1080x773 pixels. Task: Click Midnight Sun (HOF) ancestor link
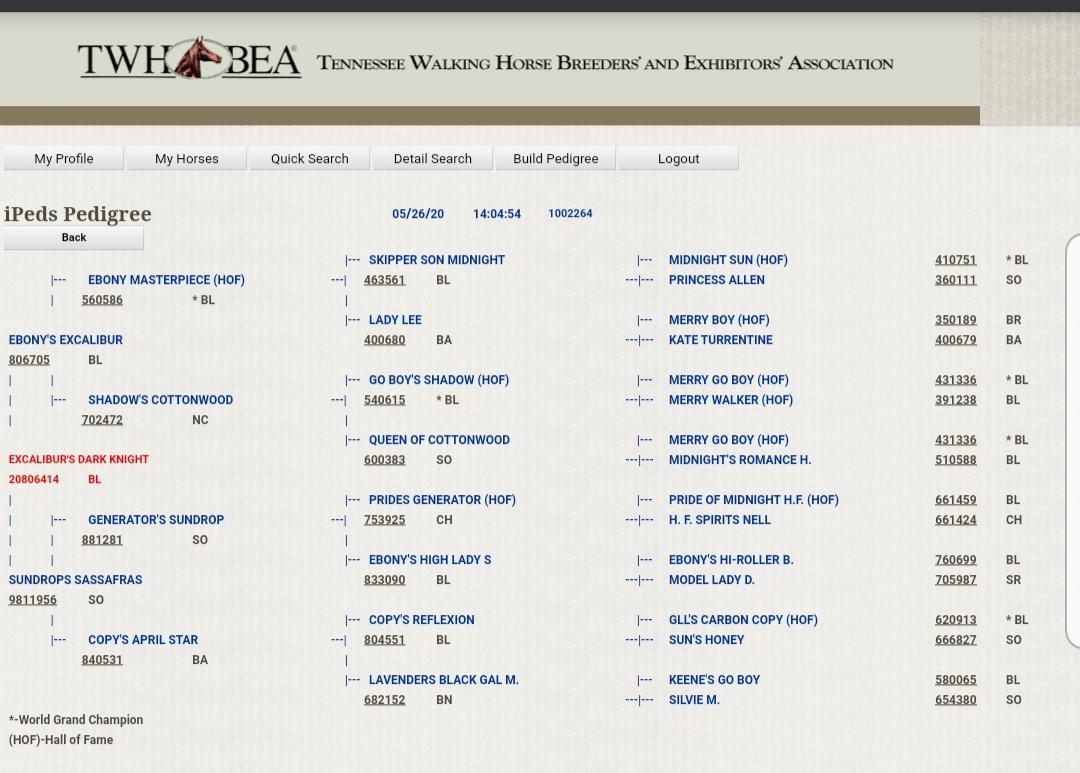[728, 260]
